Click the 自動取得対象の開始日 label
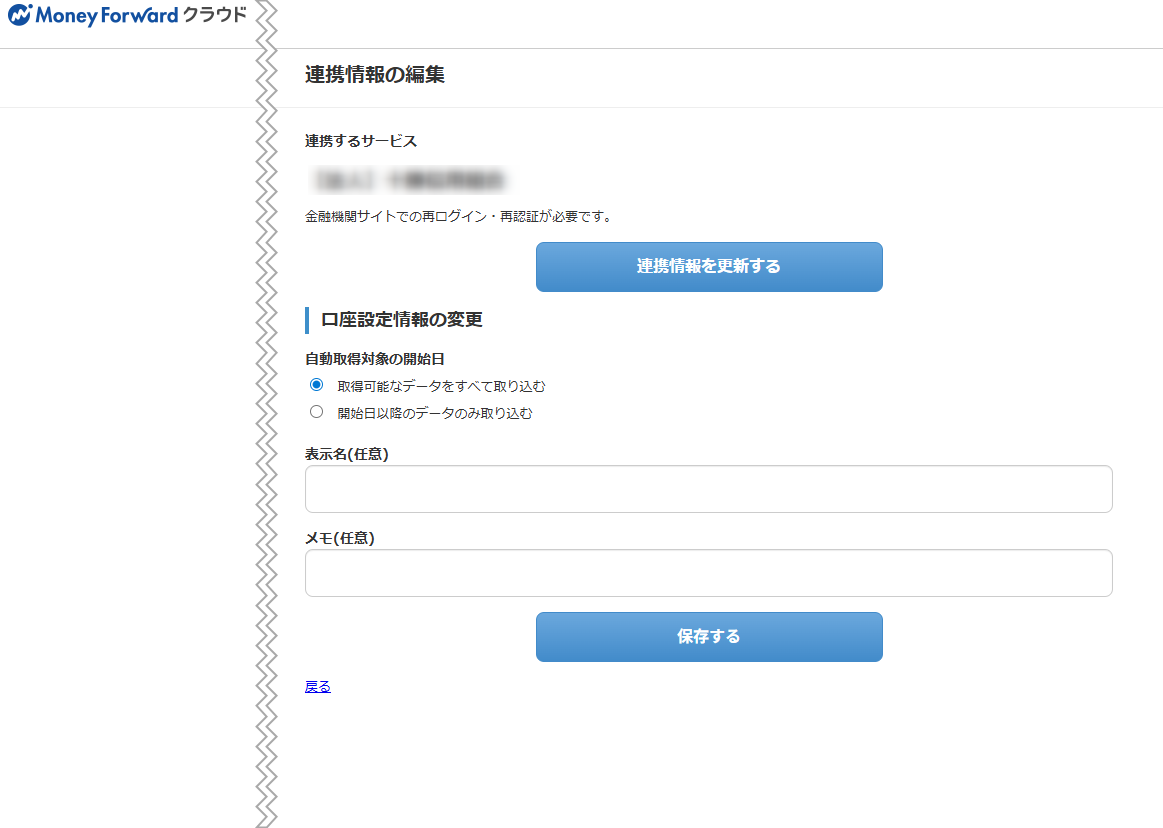1163x828 pixels. tap(374, 359)
